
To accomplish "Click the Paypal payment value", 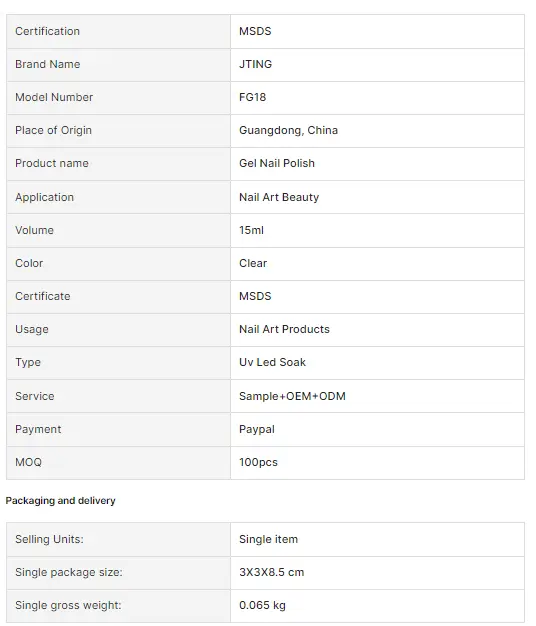I will [x=257, y=429].
